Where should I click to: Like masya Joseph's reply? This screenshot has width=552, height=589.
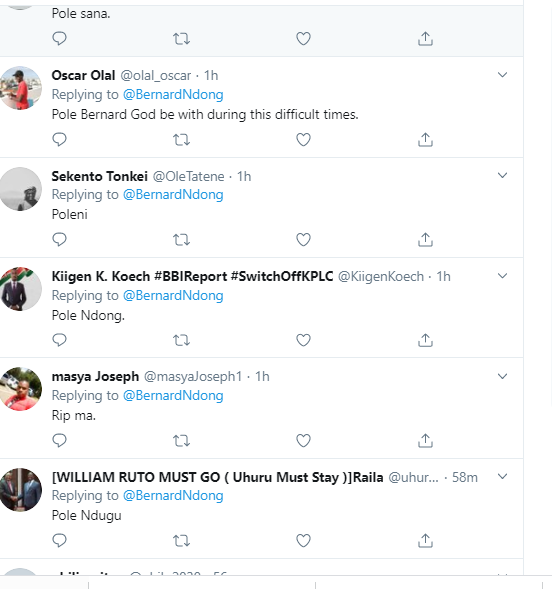click(303, 440)
